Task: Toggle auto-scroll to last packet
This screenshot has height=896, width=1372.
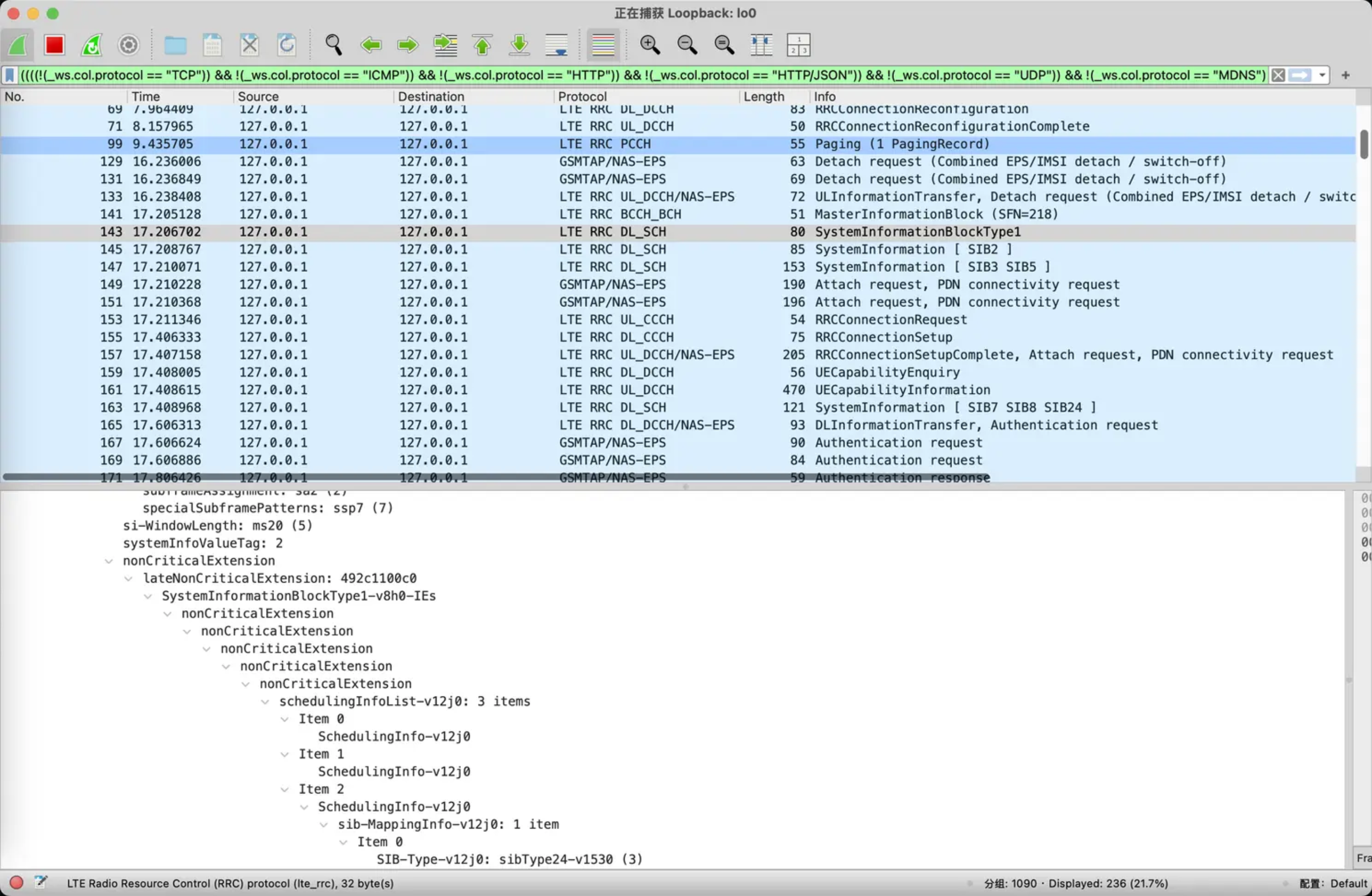Action: tap(556, 44)
